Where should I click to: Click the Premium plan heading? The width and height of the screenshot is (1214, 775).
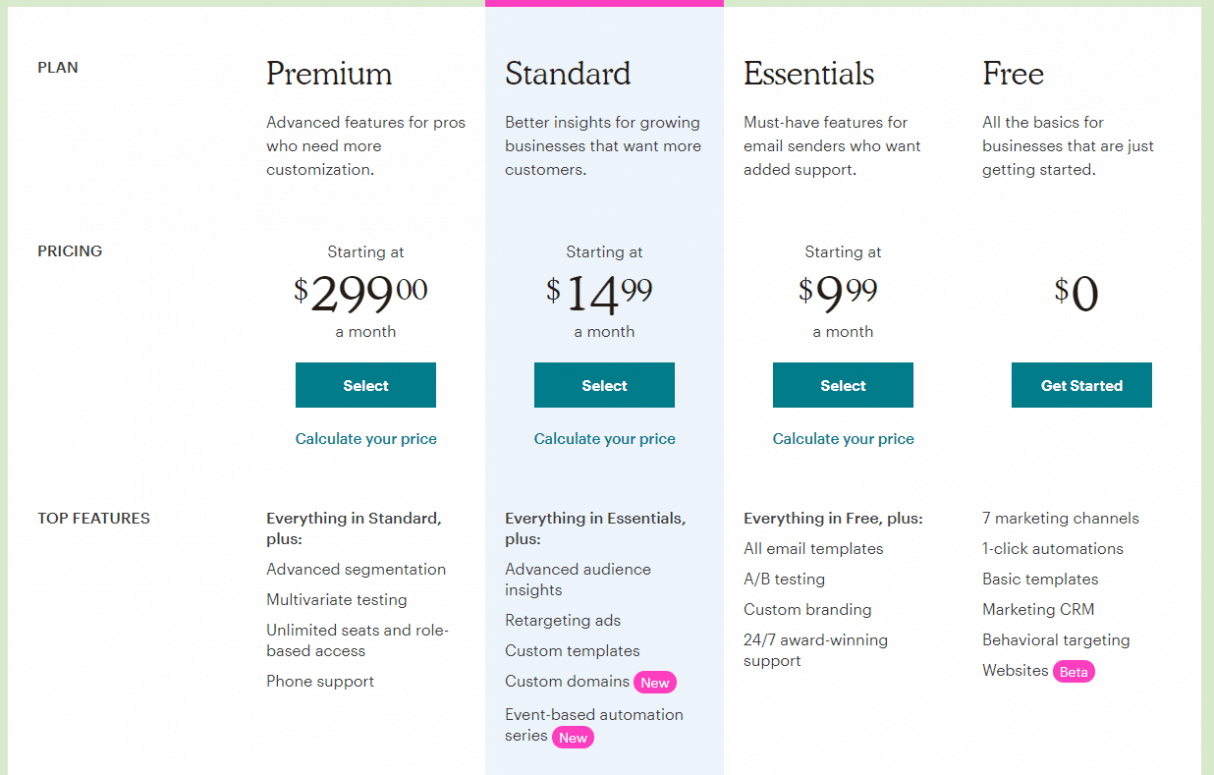coord(329,74)
